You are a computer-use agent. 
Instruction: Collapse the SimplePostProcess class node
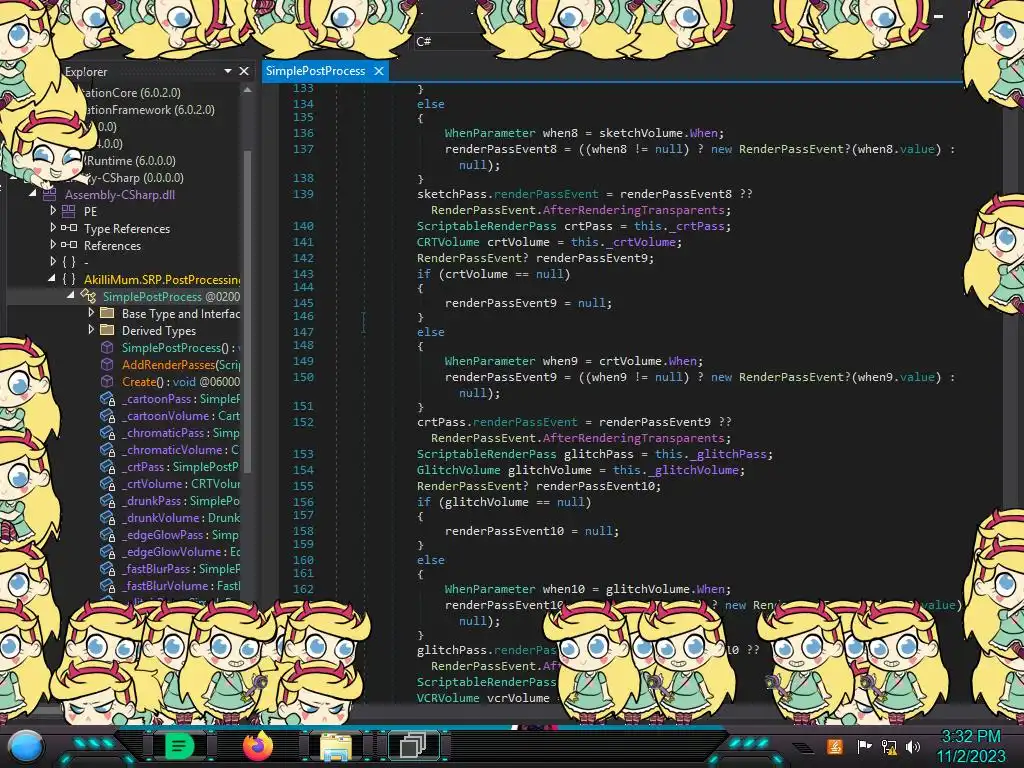(x=71, y=296)
